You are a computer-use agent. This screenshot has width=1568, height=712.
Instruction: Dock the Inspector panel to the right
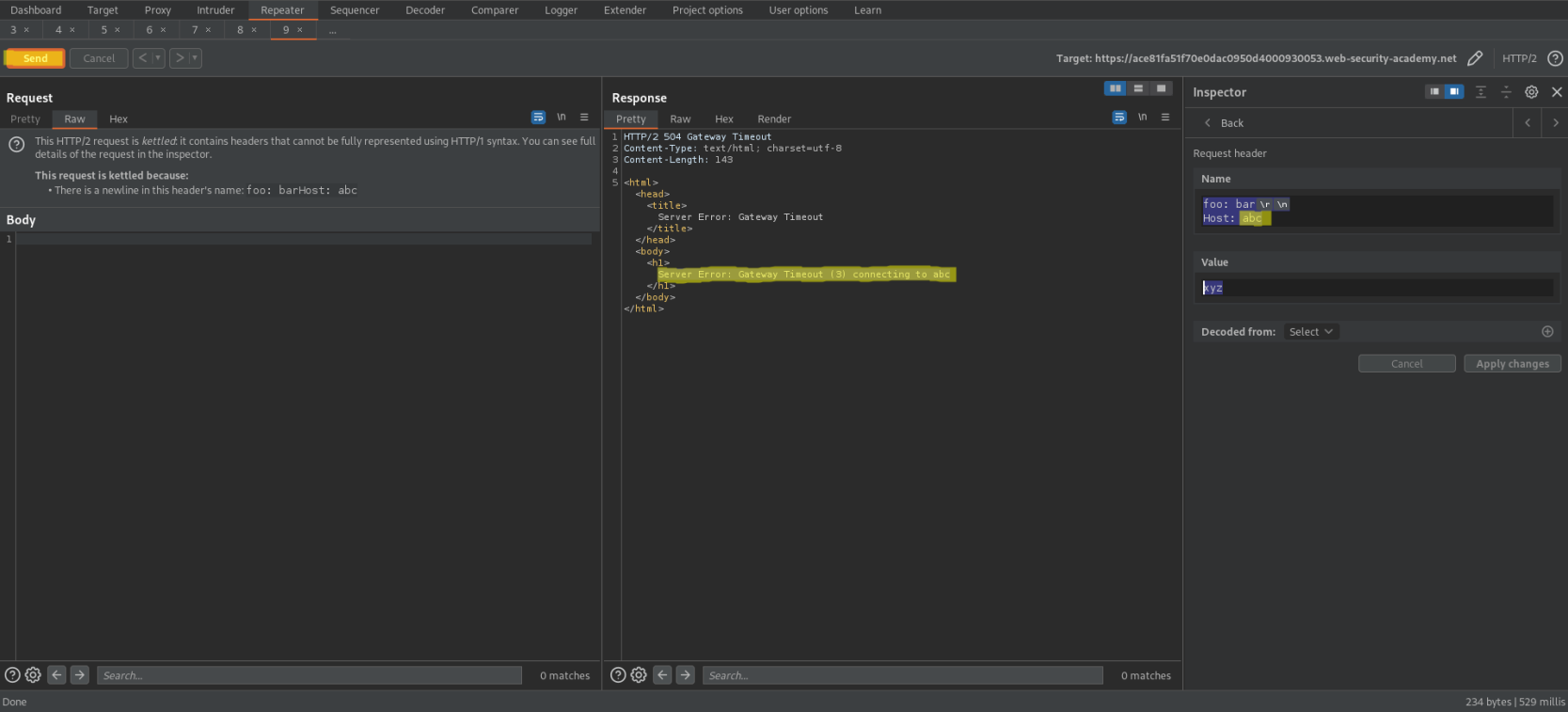click(x=1454, y=92)
